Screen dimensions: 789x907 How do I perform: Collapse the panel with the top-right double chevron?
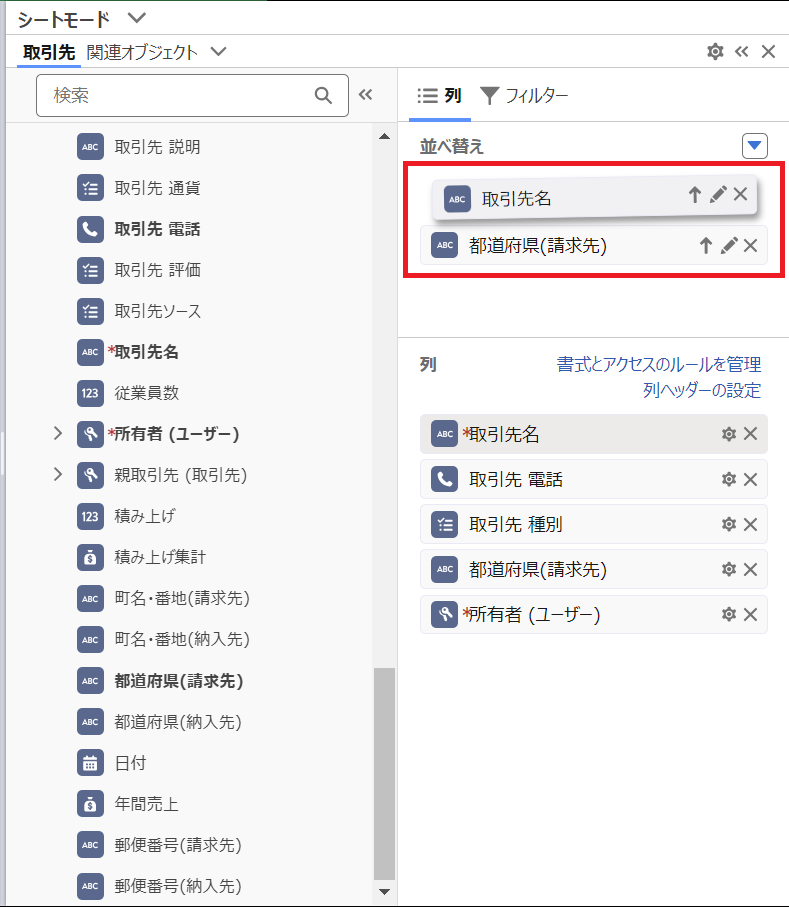pos(742,51)
